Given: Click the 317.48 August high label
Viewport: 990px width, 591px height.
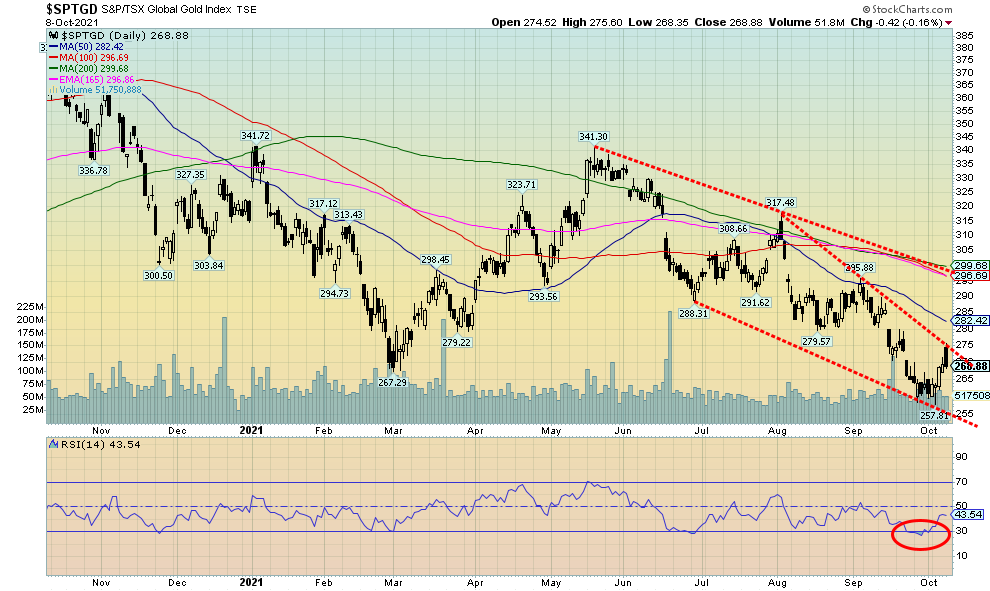Looking at the screenshot, I should point(780,203).
